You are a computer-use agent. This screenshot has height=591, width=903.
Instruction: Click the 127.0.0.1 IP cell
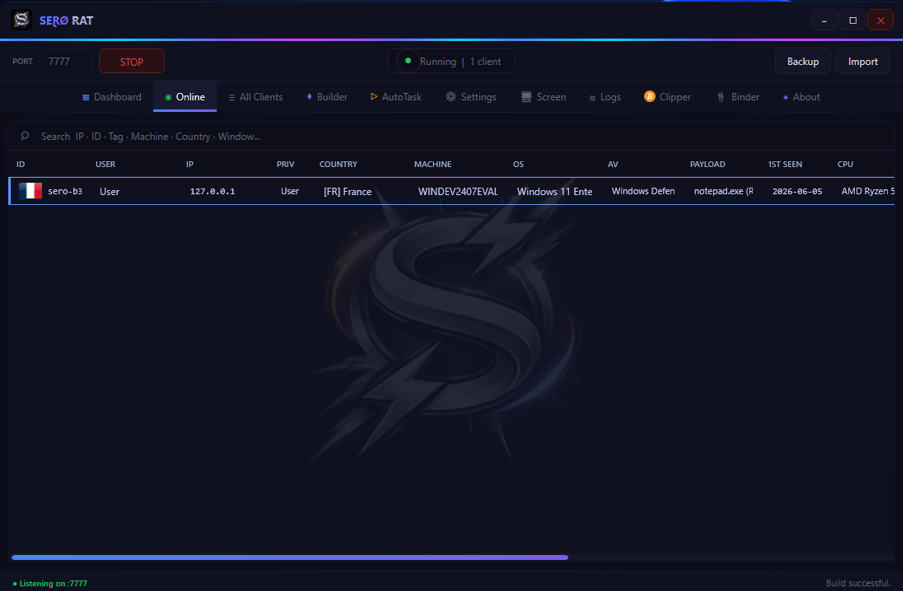[x=213, y=191]
